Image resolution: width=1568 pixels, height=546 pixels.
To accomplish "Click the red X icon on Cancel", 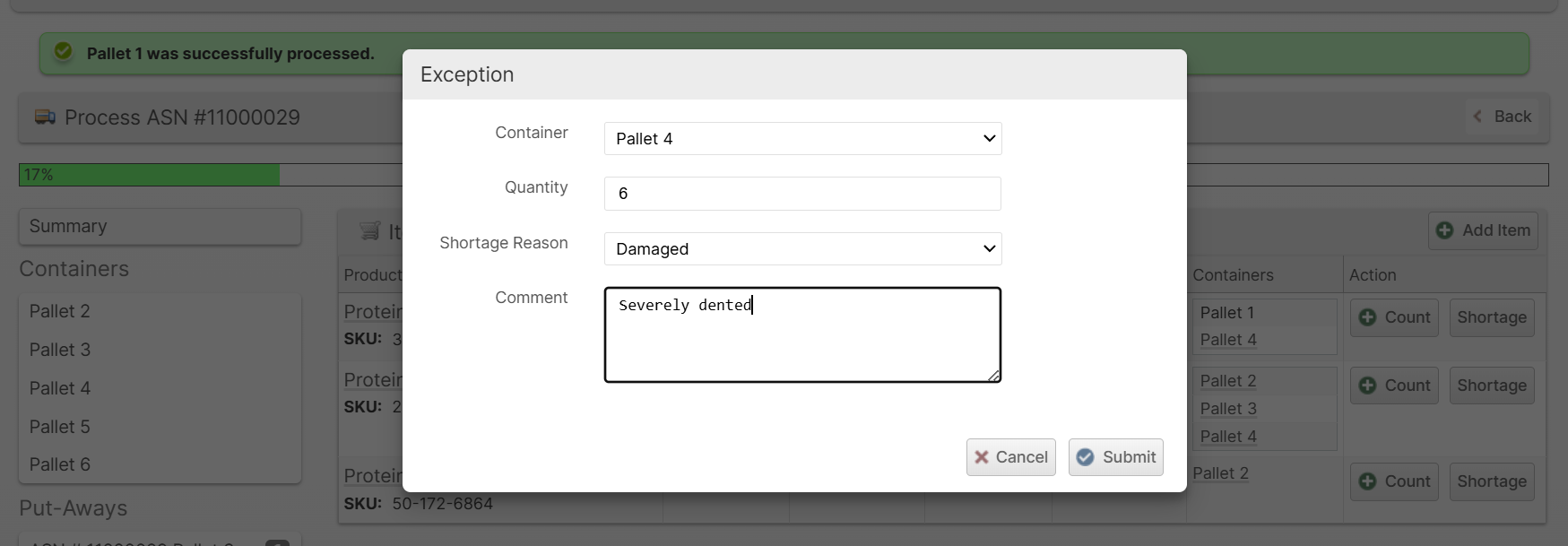I will pyautogui.click(x=982, y=457).
